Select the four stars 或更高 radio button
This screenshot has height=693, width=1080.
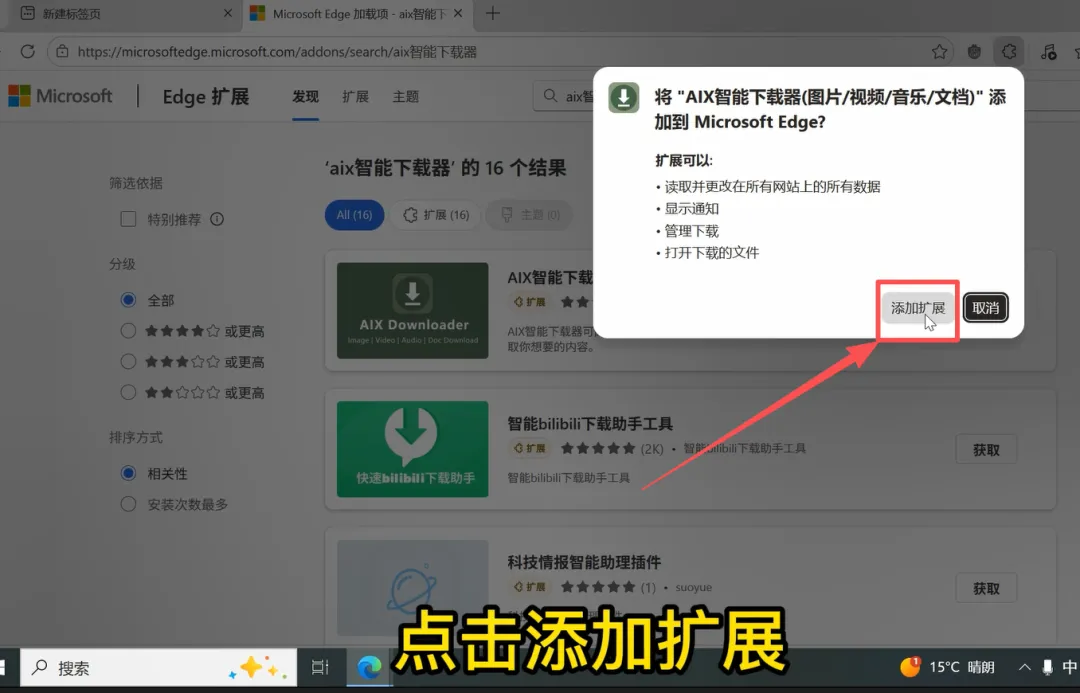pos(128,331)
